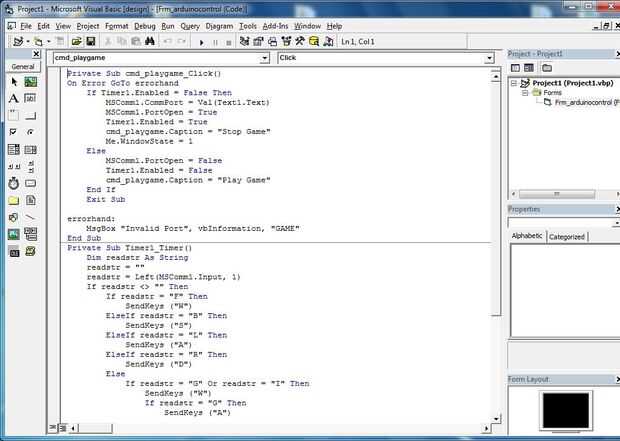Collapse the Forms folder node
The width and height of the screenshot is (620, 441).
(x=525, y=93)
